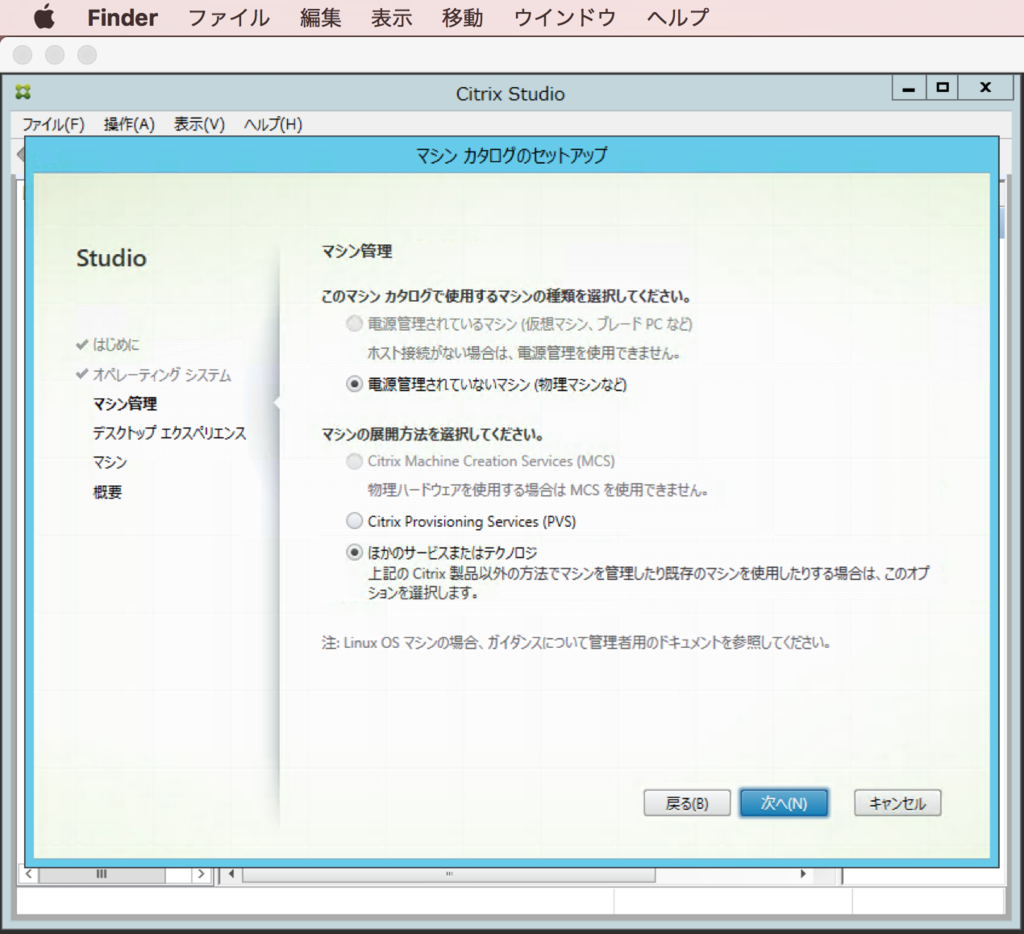
Task: Open the macOS 移動 menu
Action: click(462, 18)
